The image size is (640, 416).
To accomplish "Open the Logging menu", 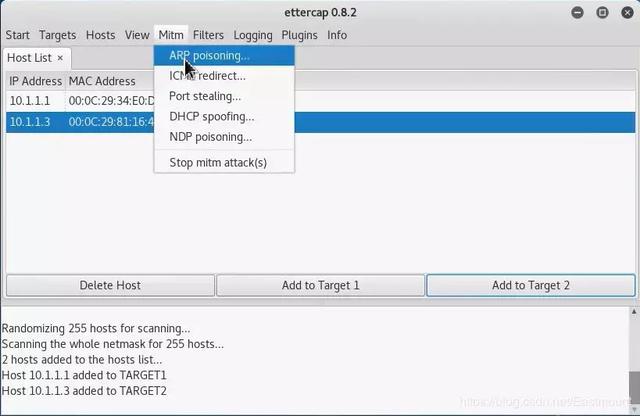I will click(x=253, y=35).
